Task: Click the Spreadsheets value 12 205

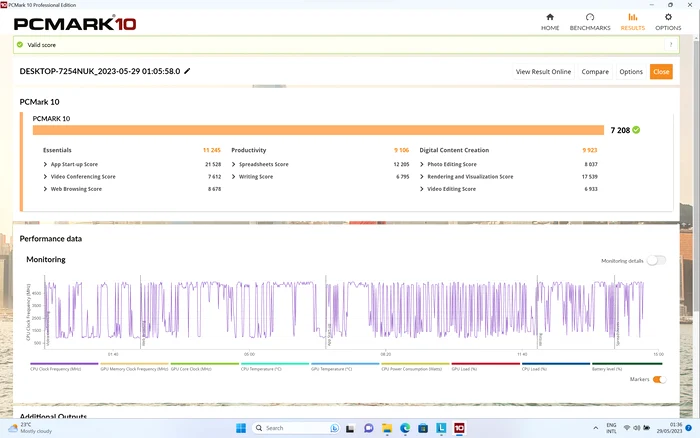Action: click(401, 164)
